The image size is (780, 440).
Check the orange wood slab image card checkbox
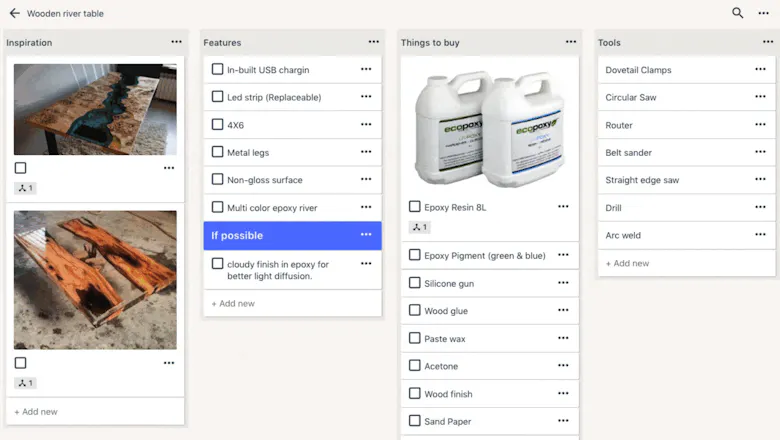(x=20, y=363)
